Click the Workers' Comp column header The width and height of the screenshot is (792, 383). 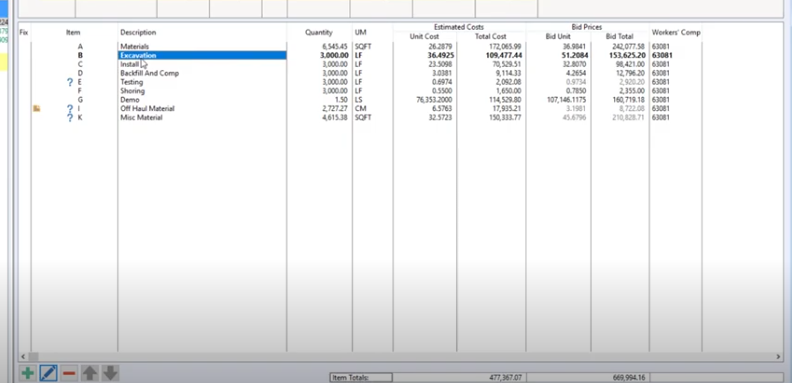click(x=676, y=32)
